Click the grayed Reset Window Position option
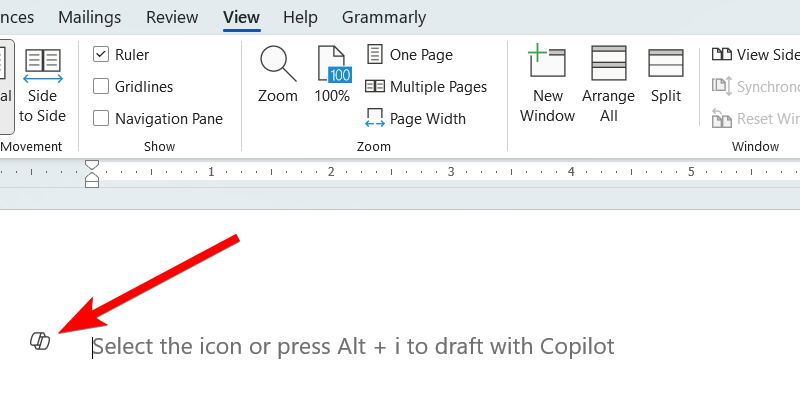 (756, 118)
